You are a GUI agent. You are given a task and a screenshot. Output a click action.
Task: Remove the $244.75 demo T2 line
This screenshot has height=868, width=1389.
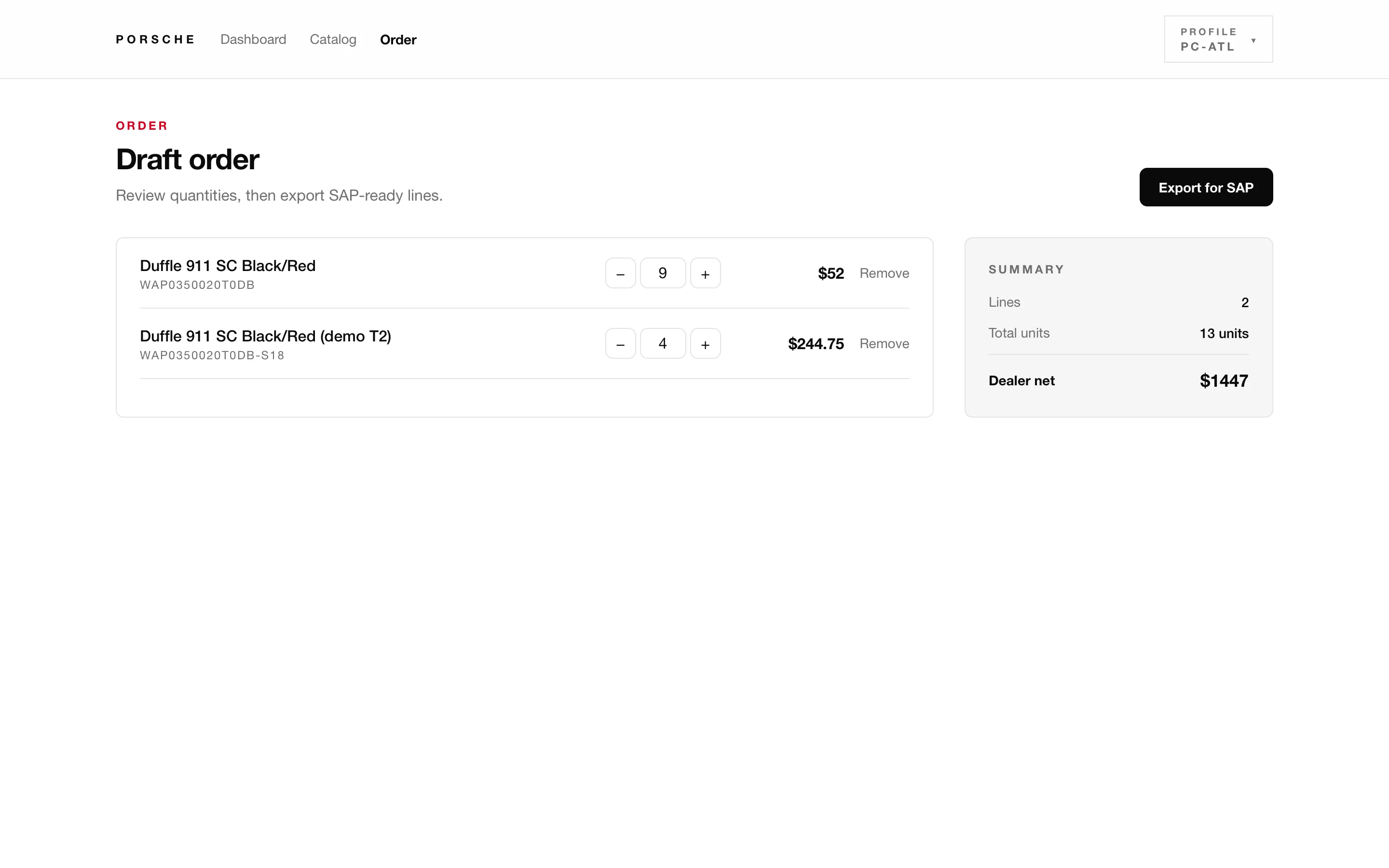point(884,343)
